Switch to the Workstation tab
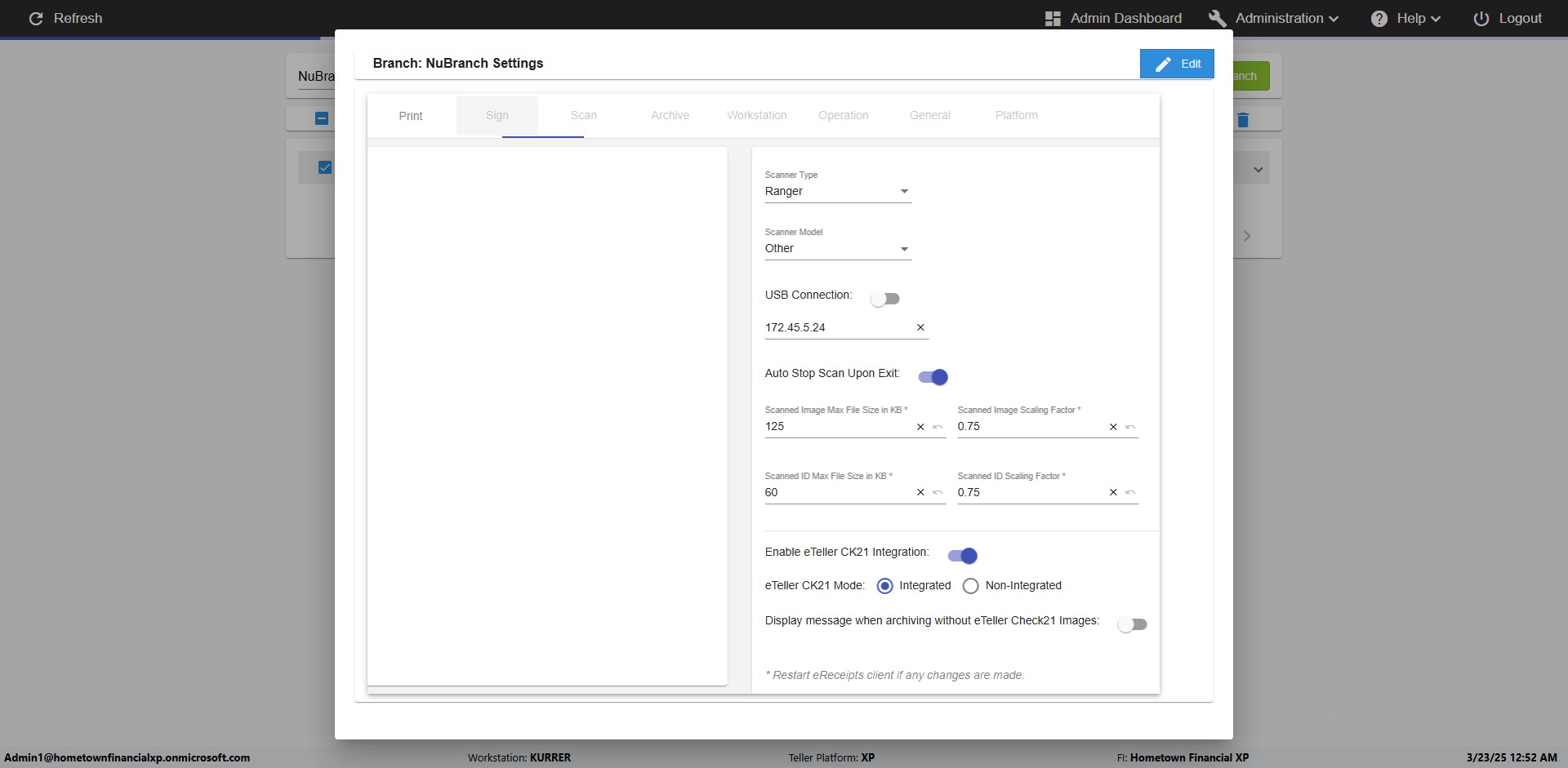1568x768 pixels. point(756,116)
